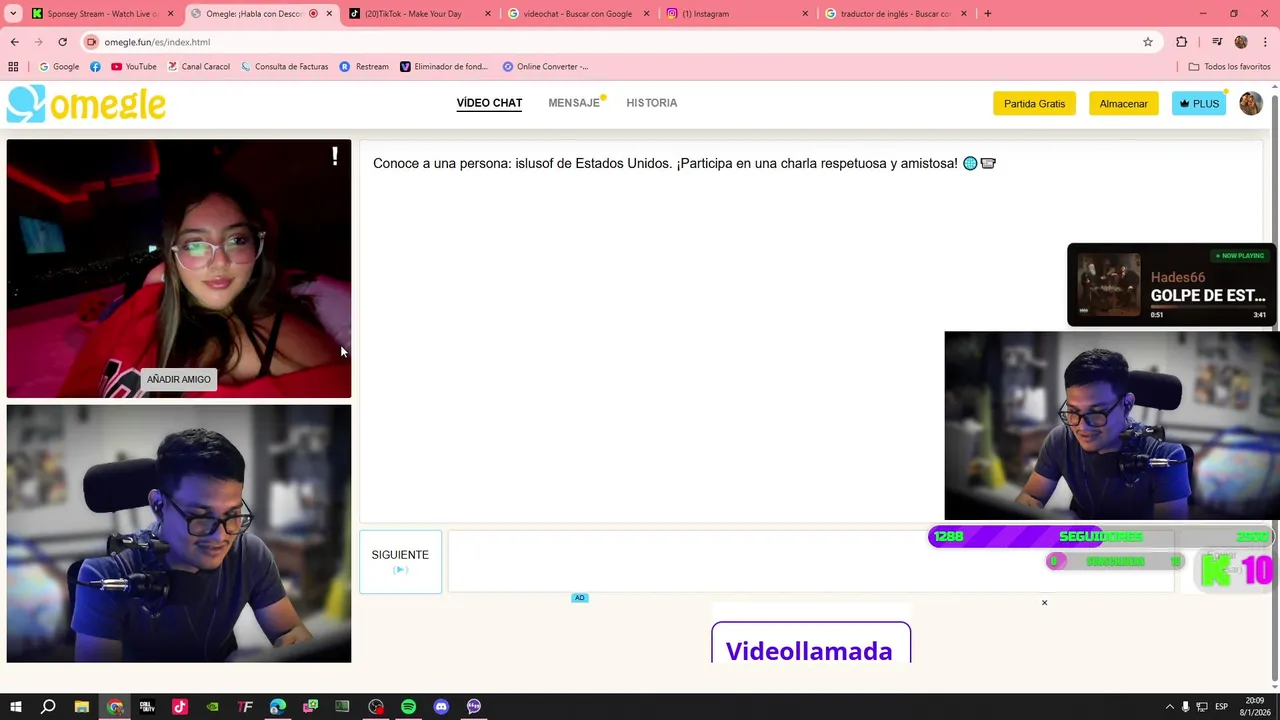Open File Explorer from taskbar
This screenshot has height=720, width=1280.
82,707
